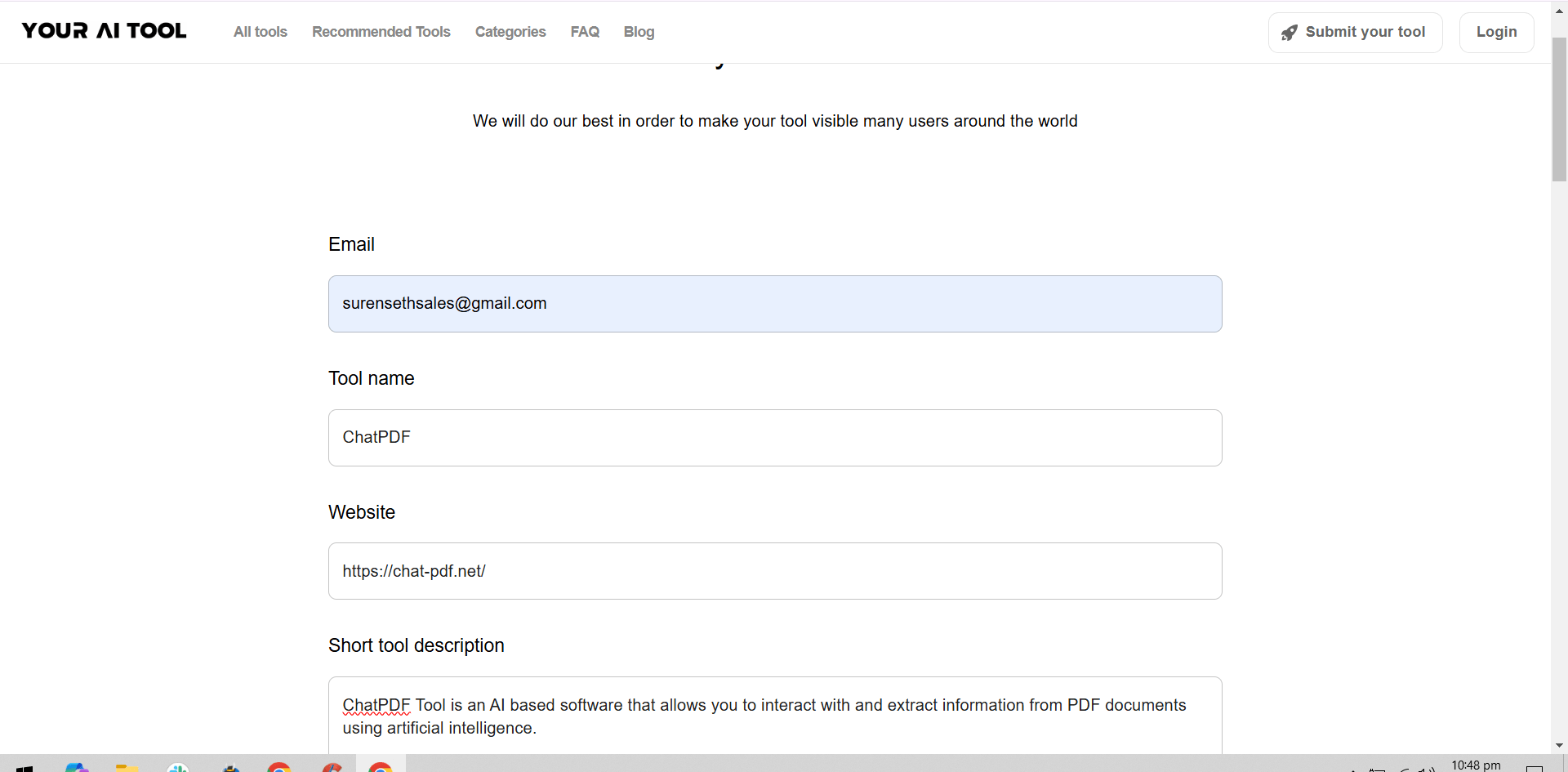The image size is (1568, 772).
Task: Open the Slack icon in the taskbar
Action: point(178,767)
